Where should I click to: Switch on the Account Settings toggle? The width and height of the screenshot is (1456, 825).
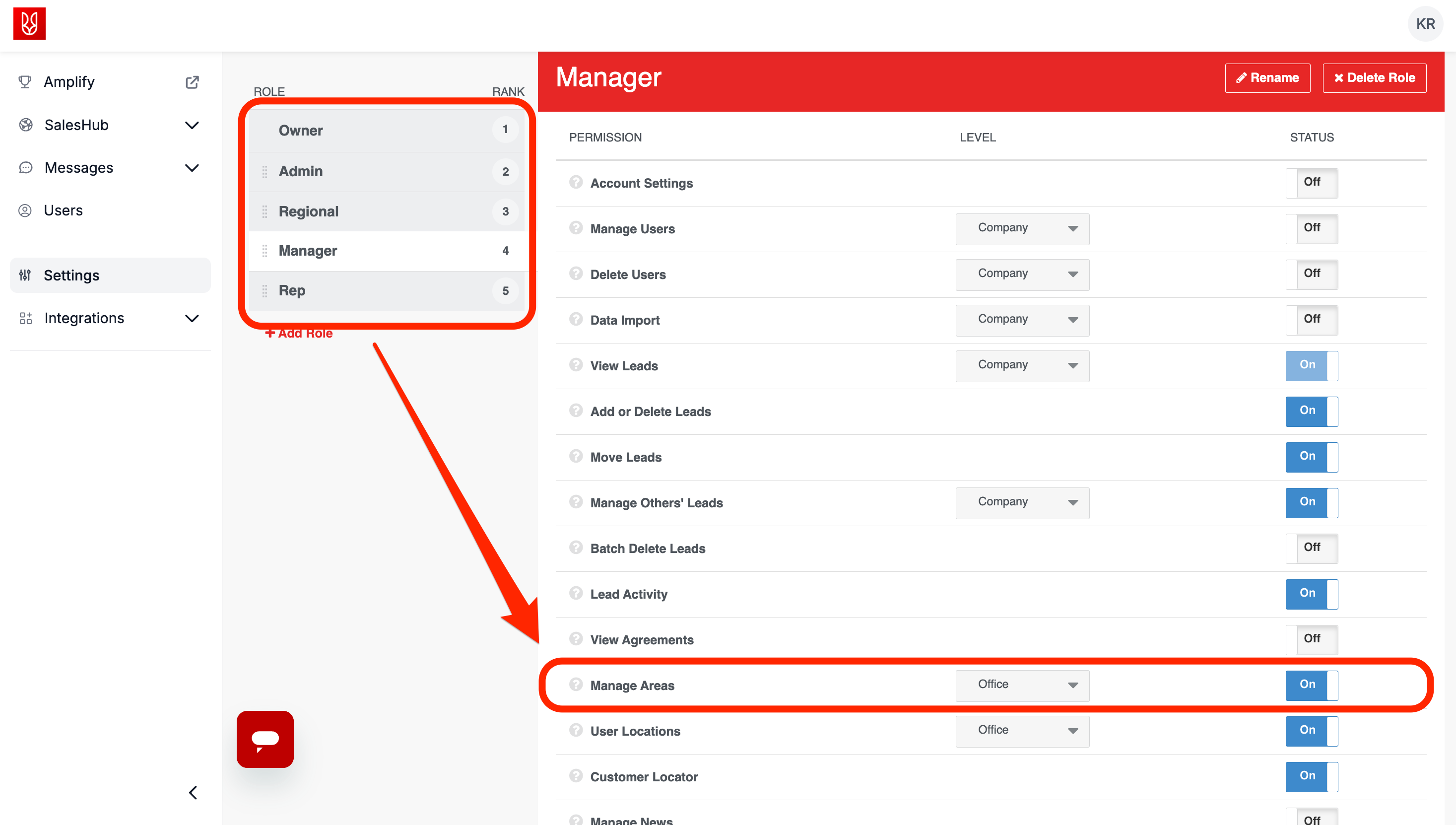tap(1311, 183)
